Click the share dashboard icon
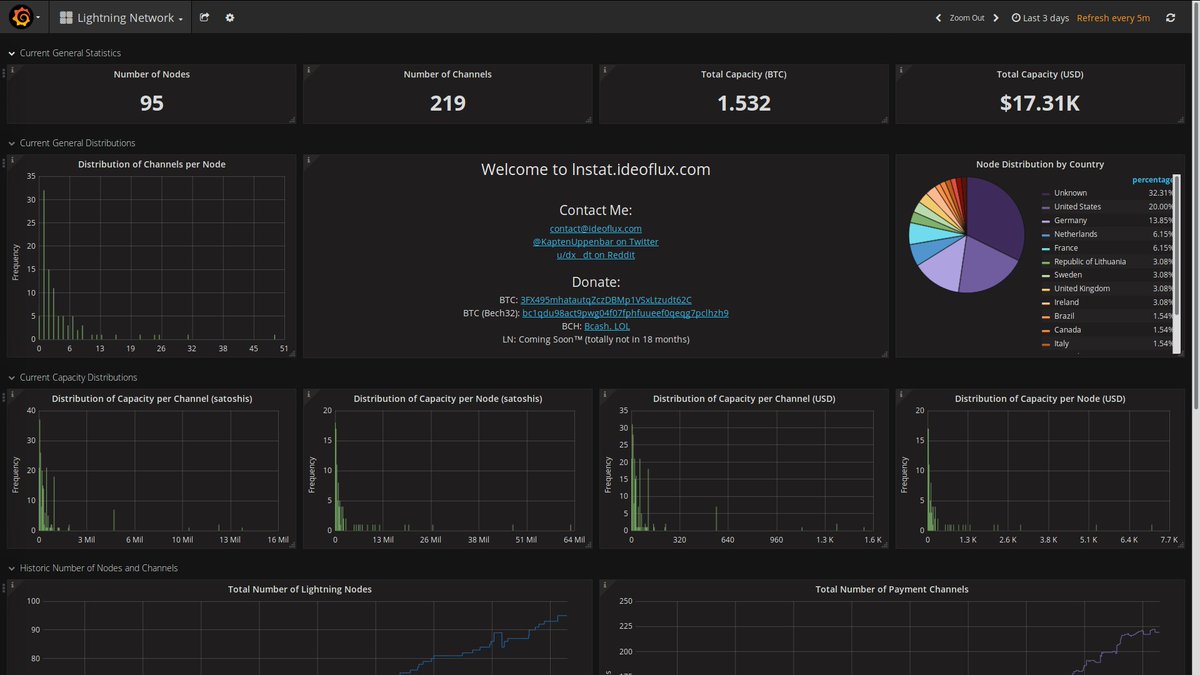The image size is (1200, 675). (x=204, y=17)
